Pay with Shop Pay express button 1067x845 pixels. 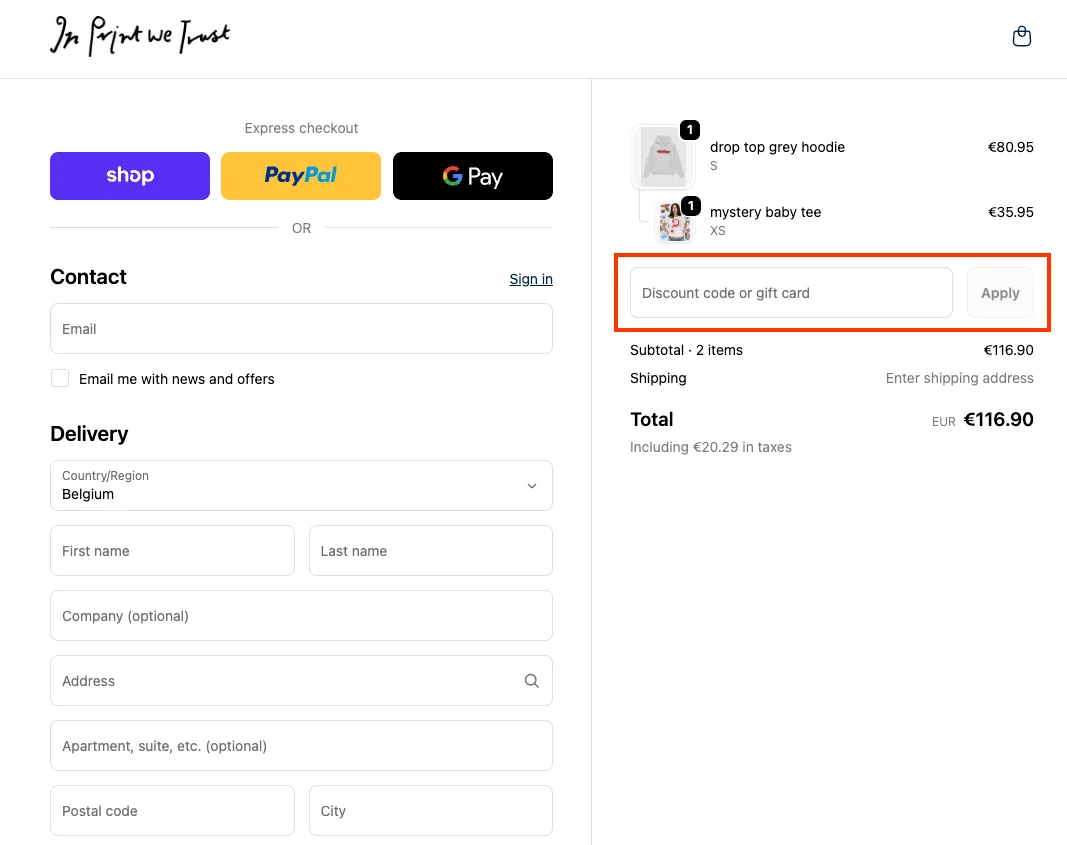(130, 176)
